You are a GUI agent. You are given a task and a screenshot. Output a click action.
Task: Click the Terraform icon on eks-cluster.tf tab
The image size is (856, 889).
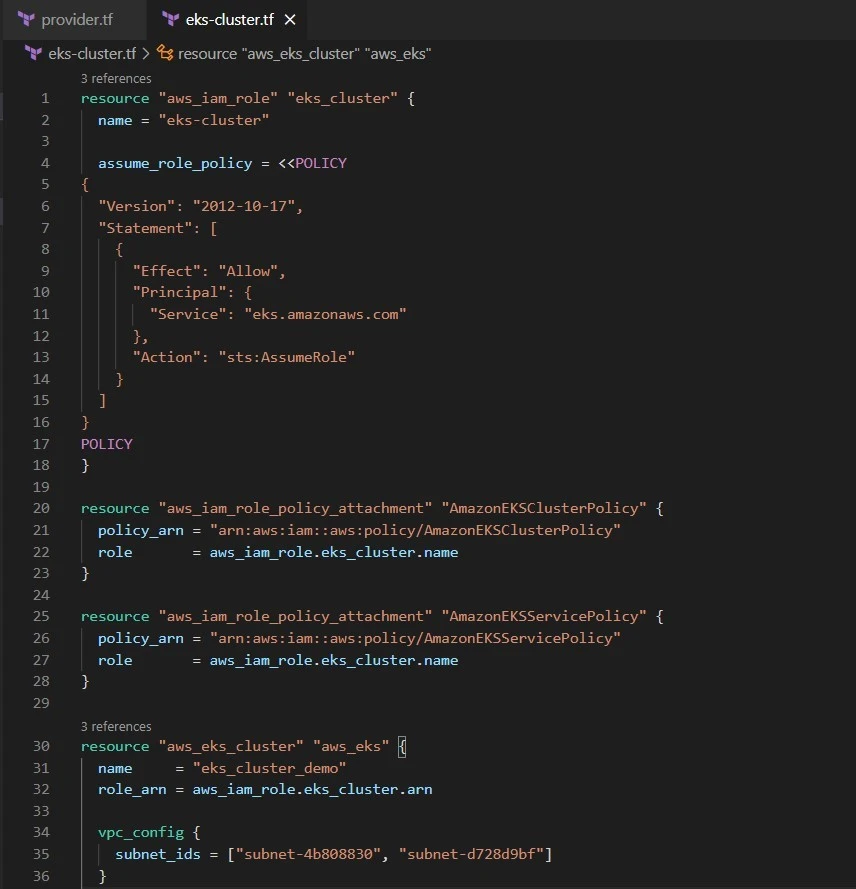[x=169, y=20]
